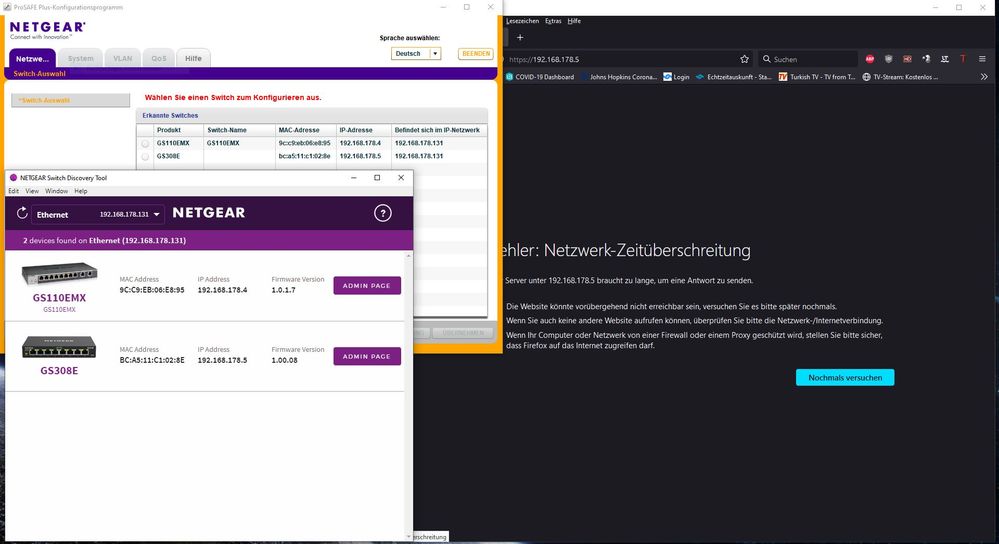The width and height of the screenshot is (999, 544).
Task: Open the Hilfe menu in Firefox
Action: click(x=574, y=21)
